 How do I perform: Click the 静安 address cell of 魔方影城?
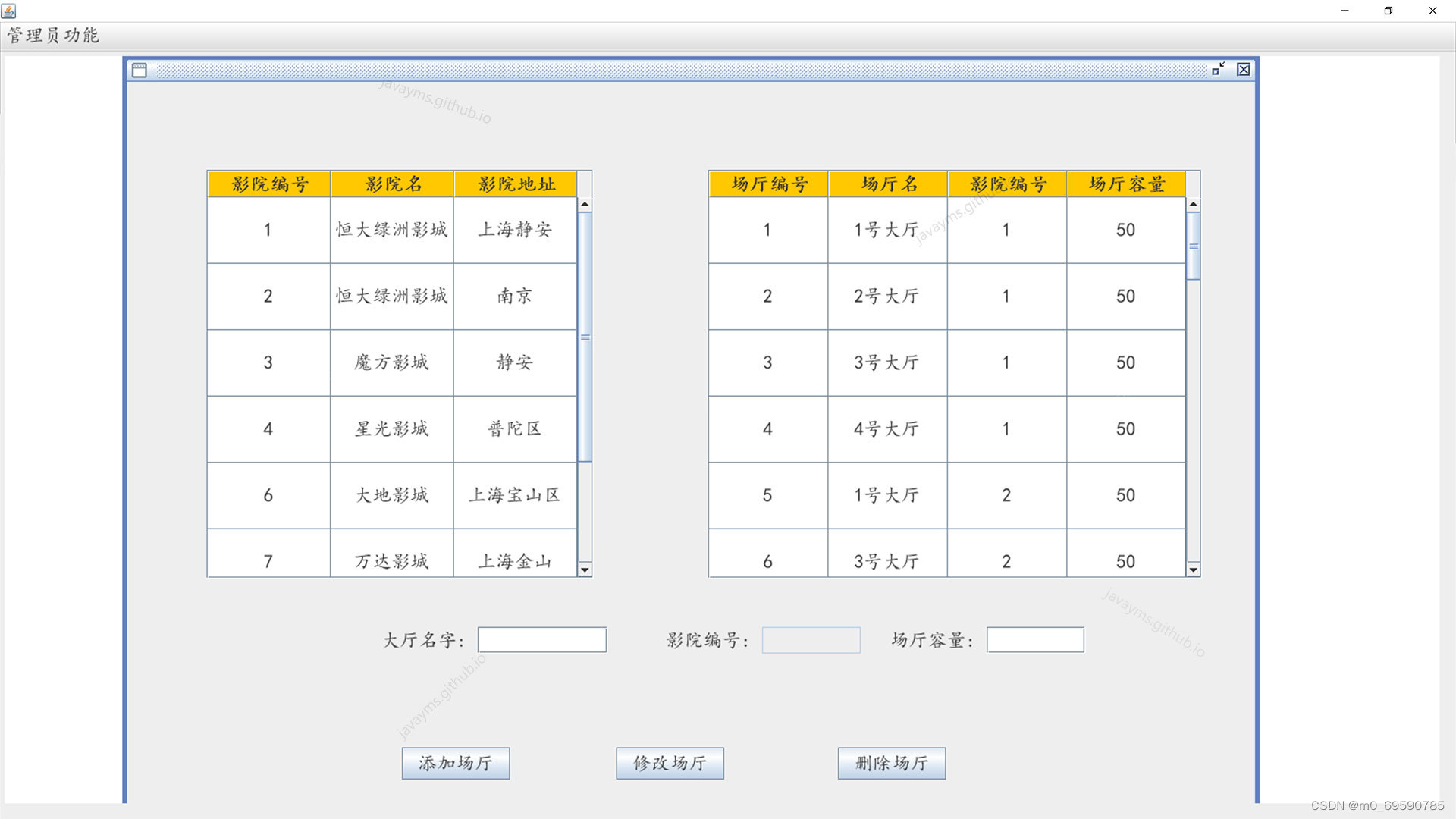(x=515, y=362)
